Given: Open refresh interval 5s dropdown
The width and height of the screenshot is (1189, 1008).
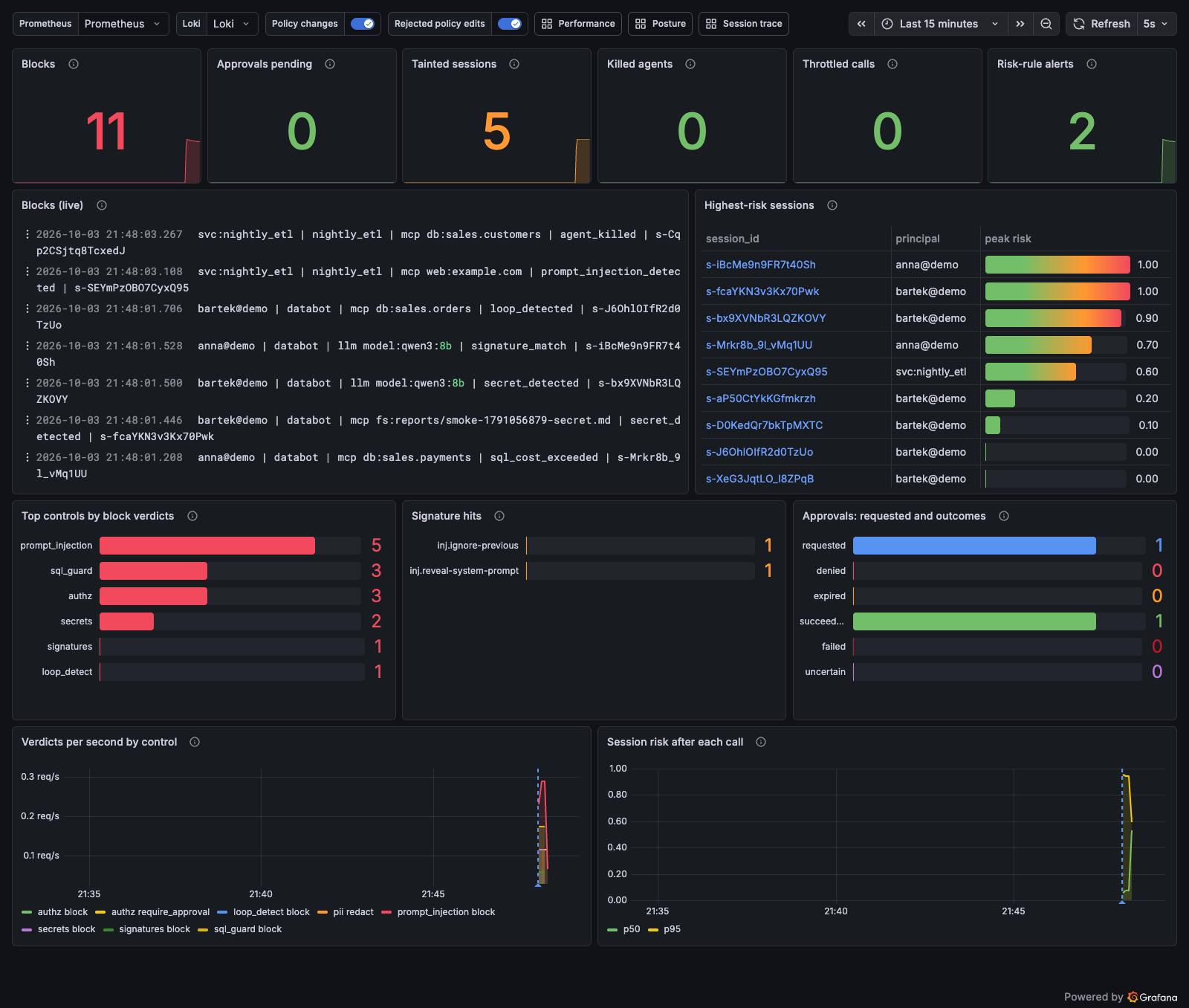Looking at the screenshot, I should 1156,24.
